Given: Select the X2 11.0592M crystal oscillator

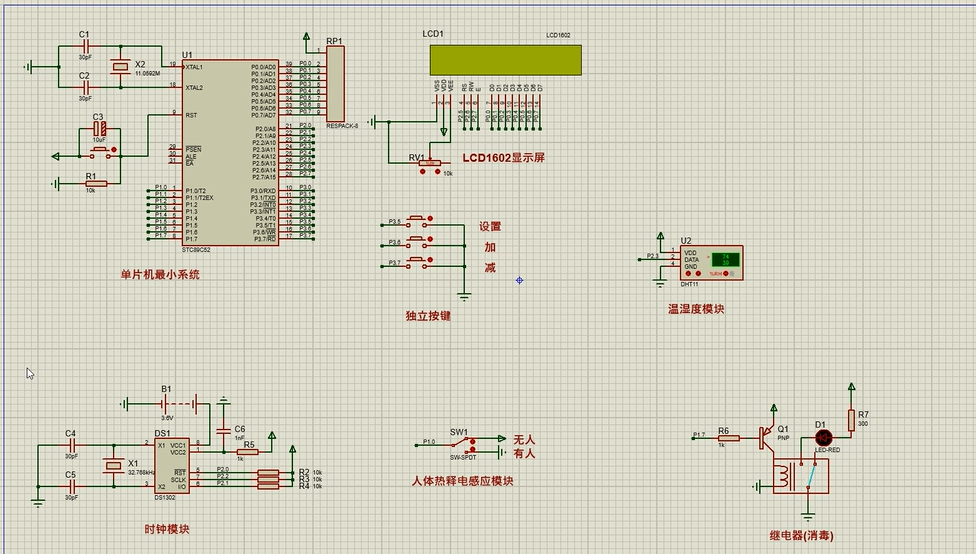Looking at the screenshot, I should [121, 67].
